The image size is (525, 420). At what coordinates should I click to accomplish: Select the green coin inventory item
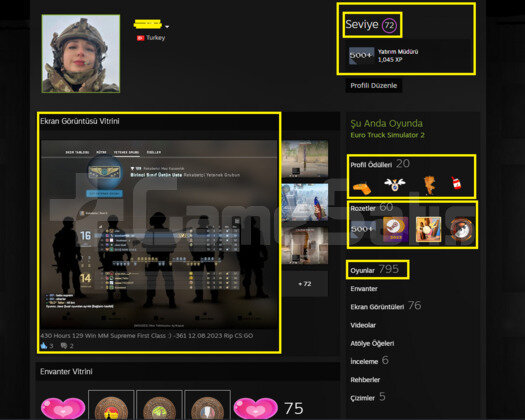[159, 405]
